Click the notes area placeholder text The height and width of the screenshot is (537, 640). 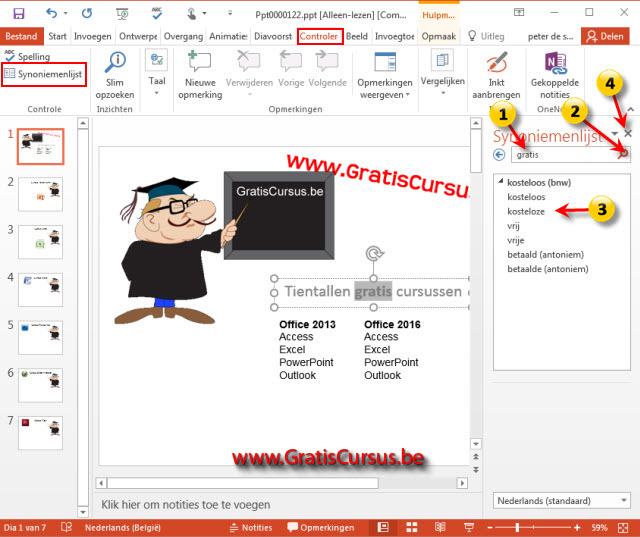(185, 505)
